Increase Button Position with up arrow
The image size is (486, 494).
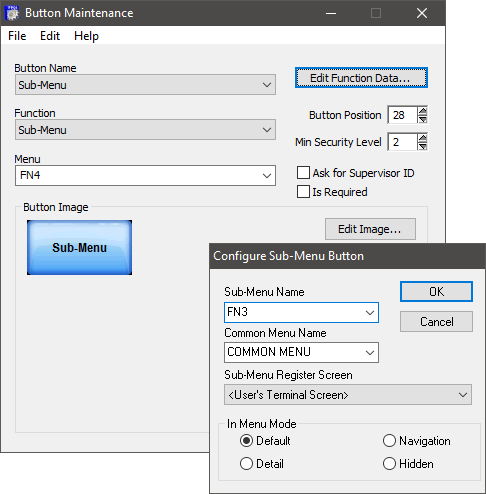coord(423,111)
